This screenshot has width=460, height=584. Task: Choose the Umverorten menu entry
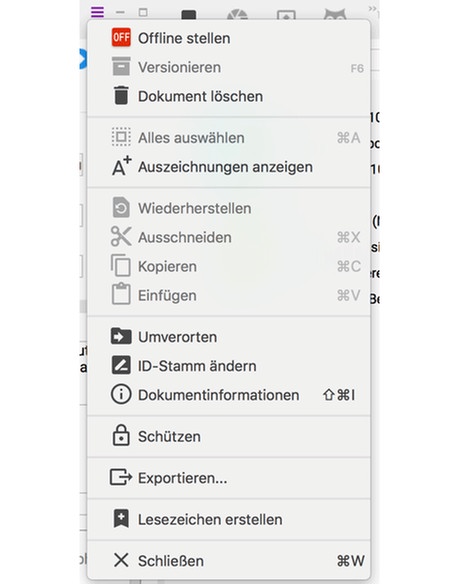tap(229, 337)
